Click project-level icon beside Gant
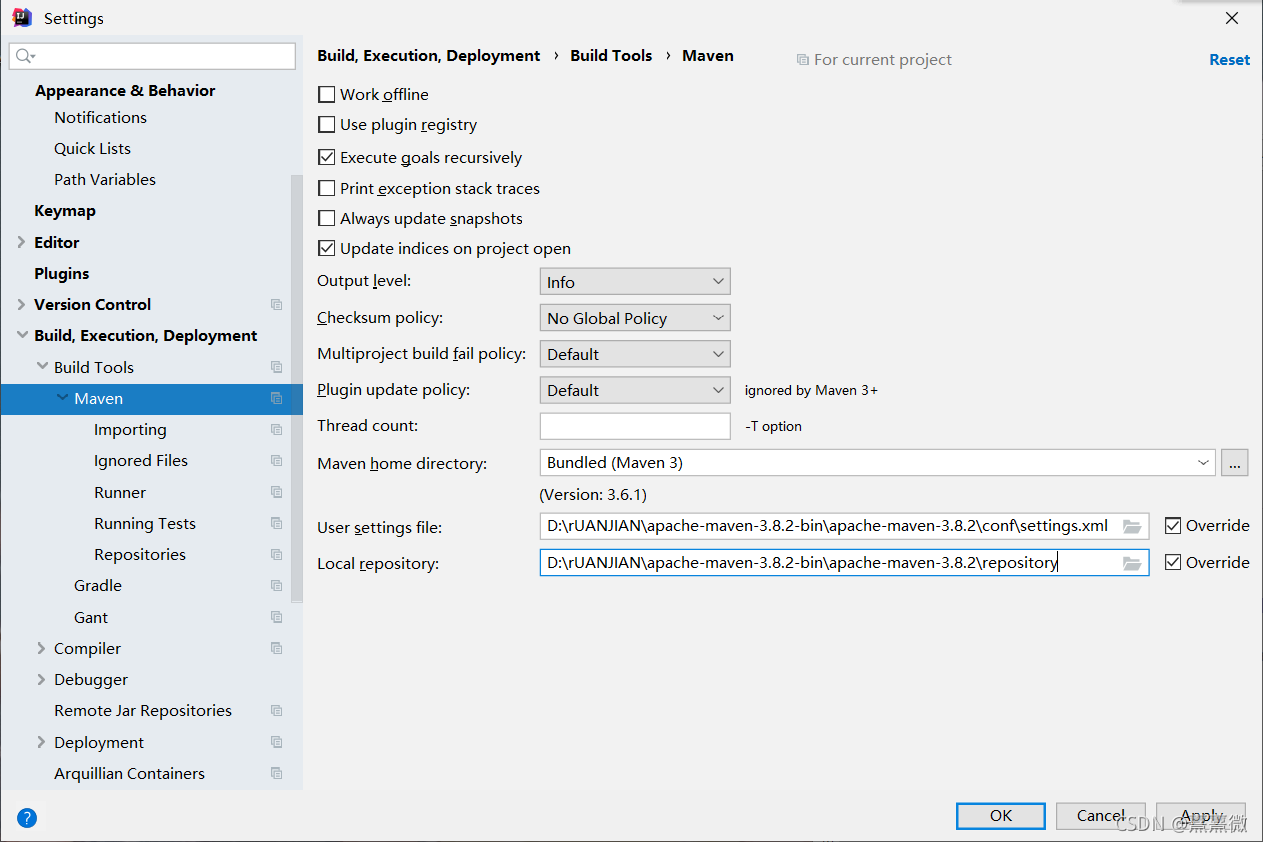This screenshot has width=1263, height=842. point(277,617)
